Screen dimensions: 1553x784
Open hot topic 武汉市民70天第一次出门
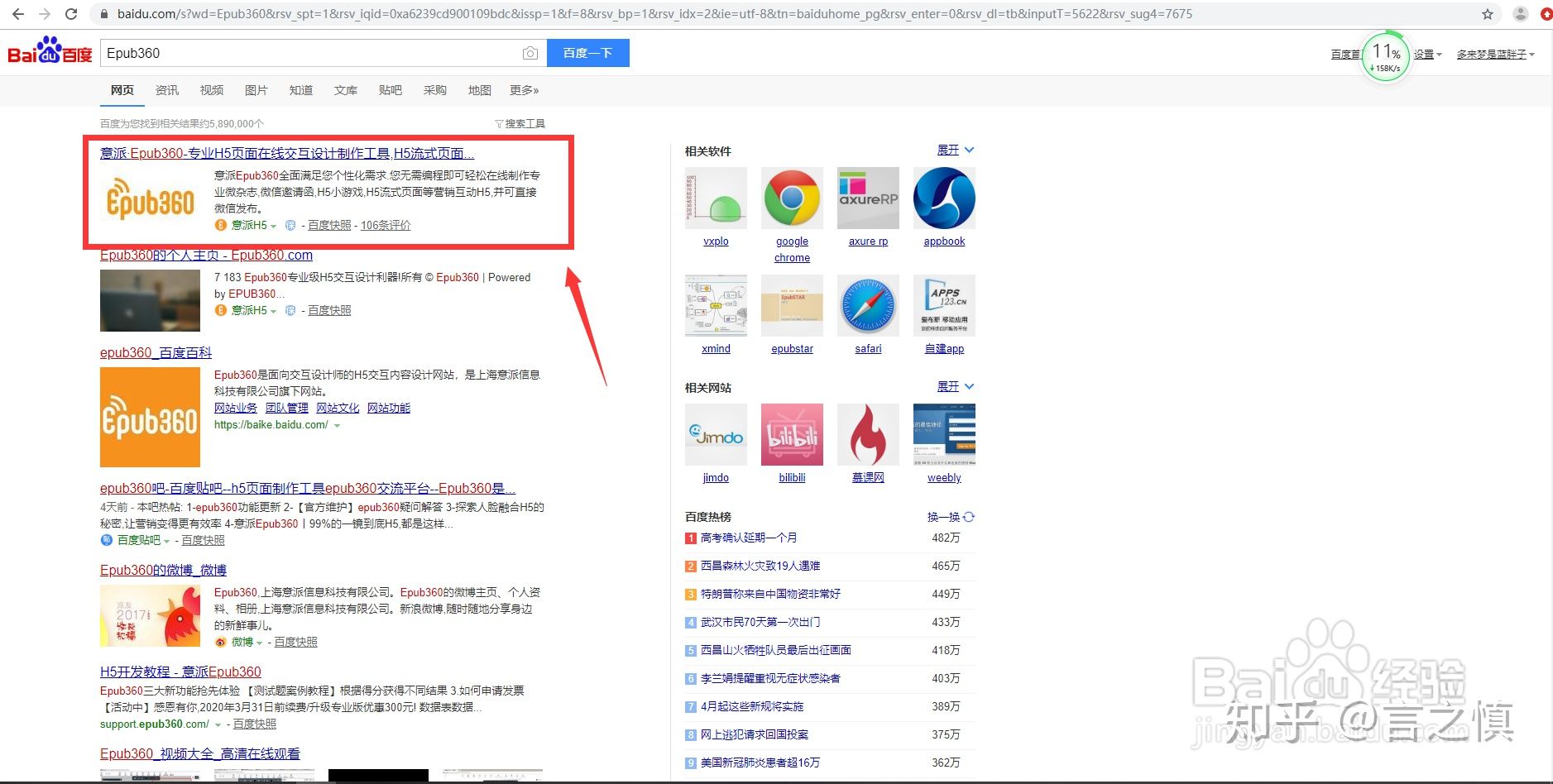pyautogui.click(x=760, y=622)
